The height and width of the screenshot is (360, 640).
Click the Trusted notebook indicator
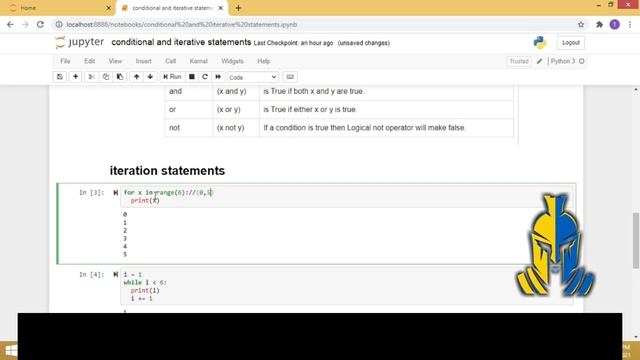click(519, 61)
